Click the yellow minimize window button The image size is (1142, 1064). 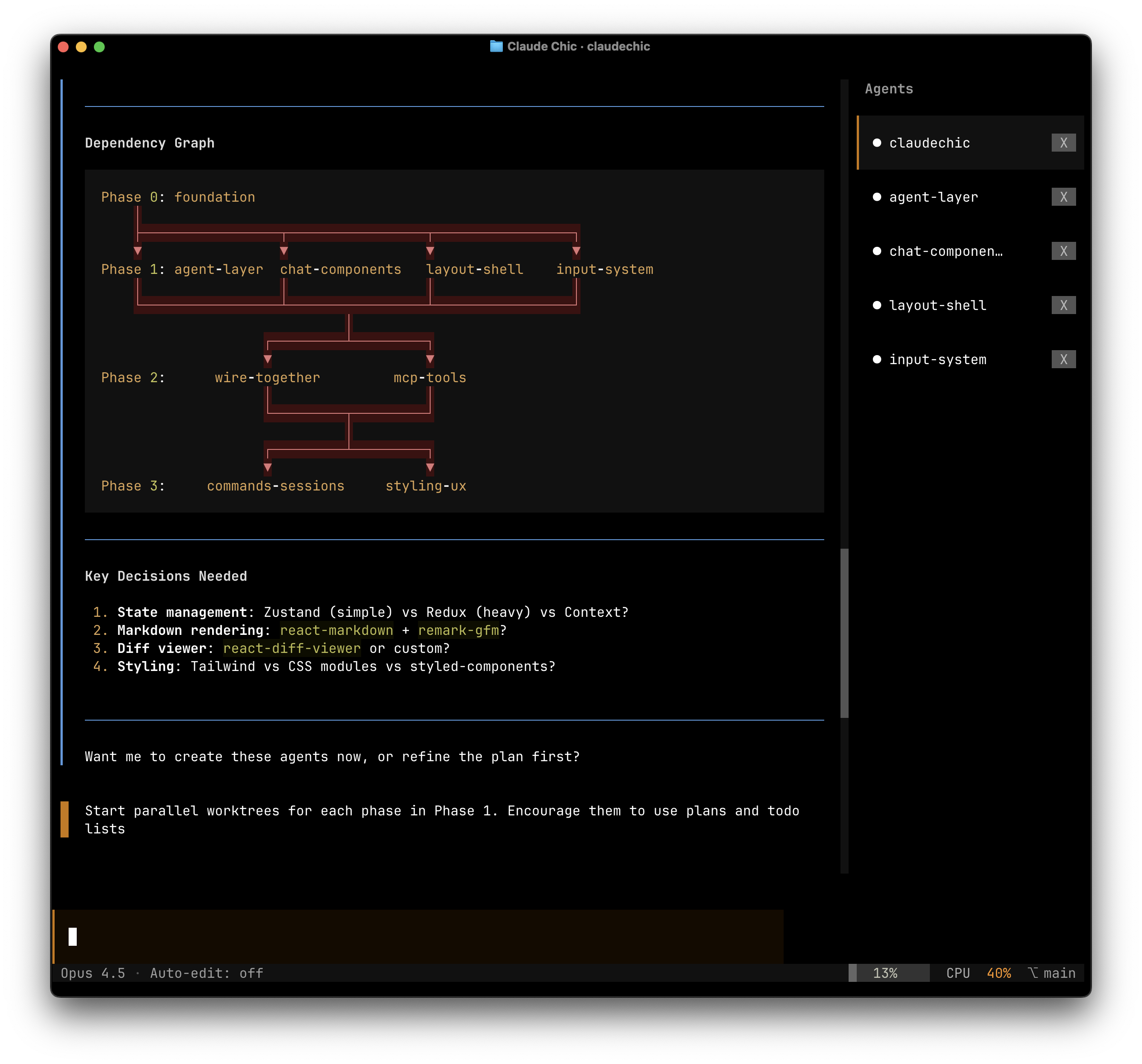[x=81, y=47]
